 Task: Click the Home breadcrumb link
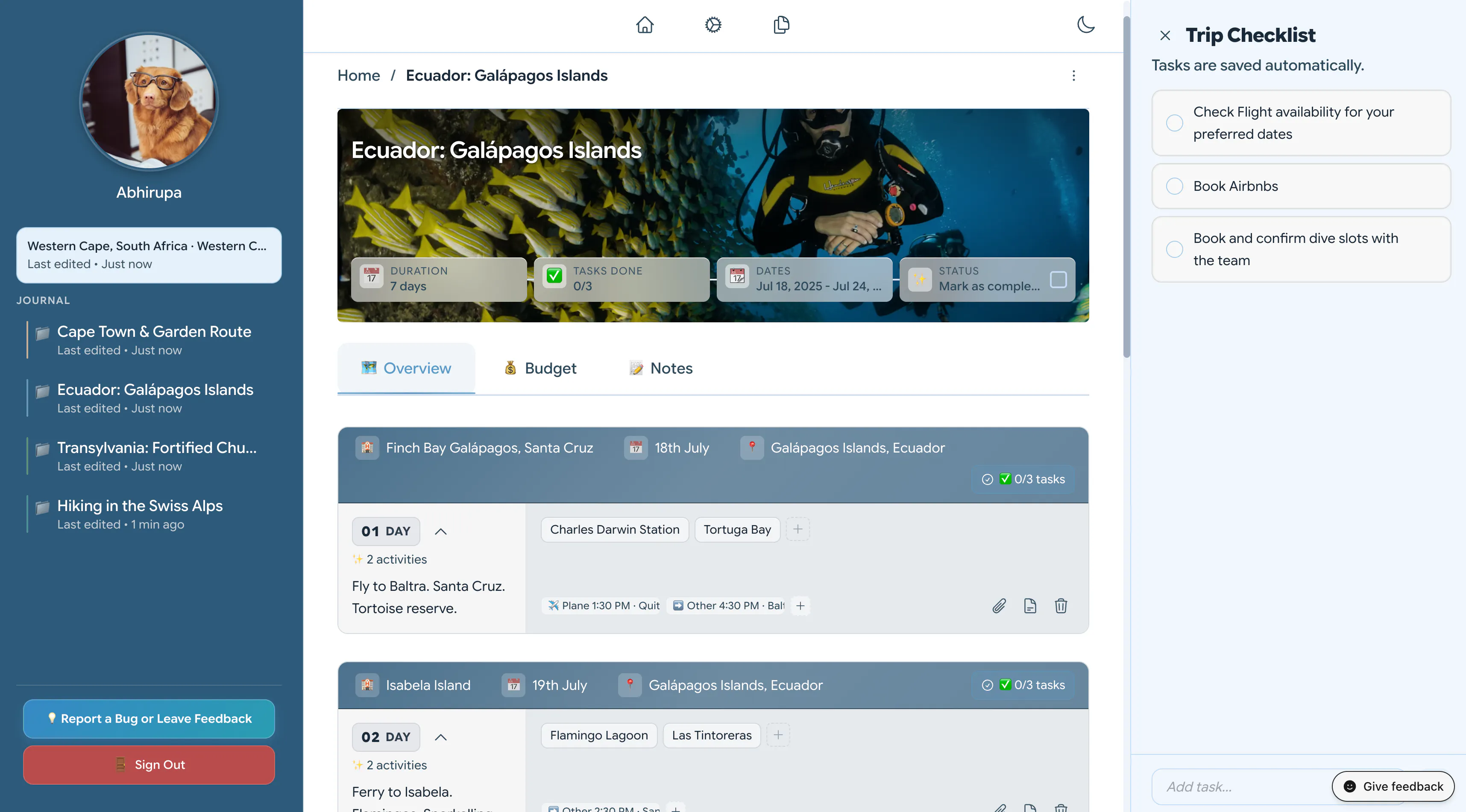click(x=358, y=76)
